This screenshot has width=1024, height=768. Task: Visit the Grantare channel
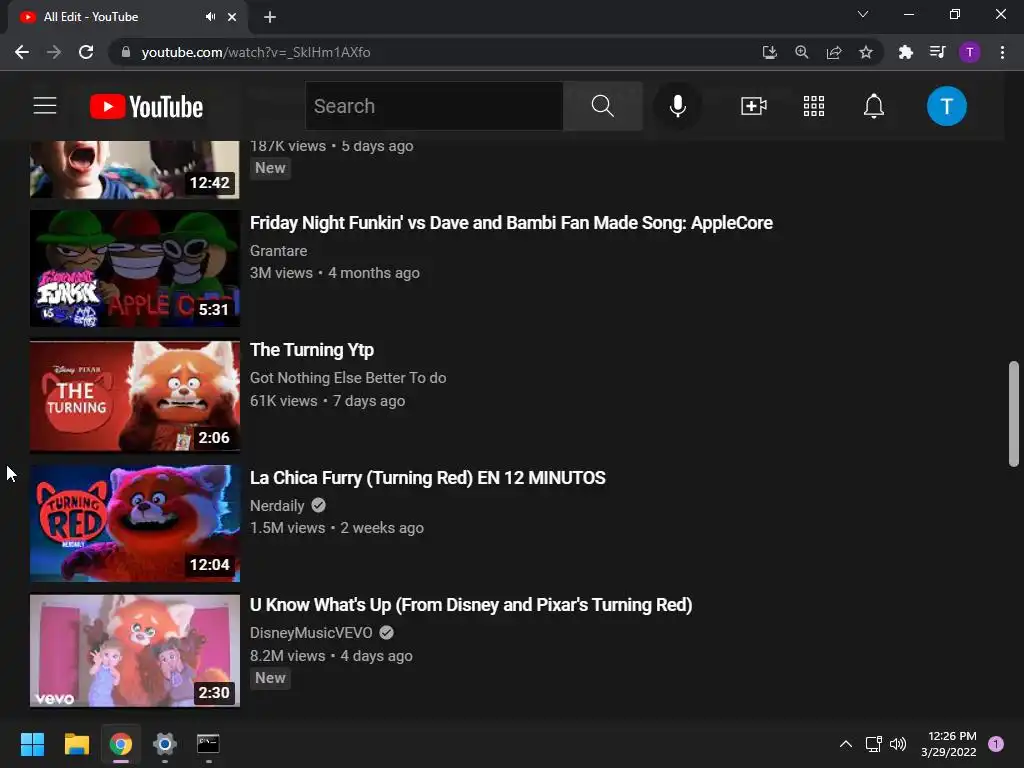coord(278,251)
